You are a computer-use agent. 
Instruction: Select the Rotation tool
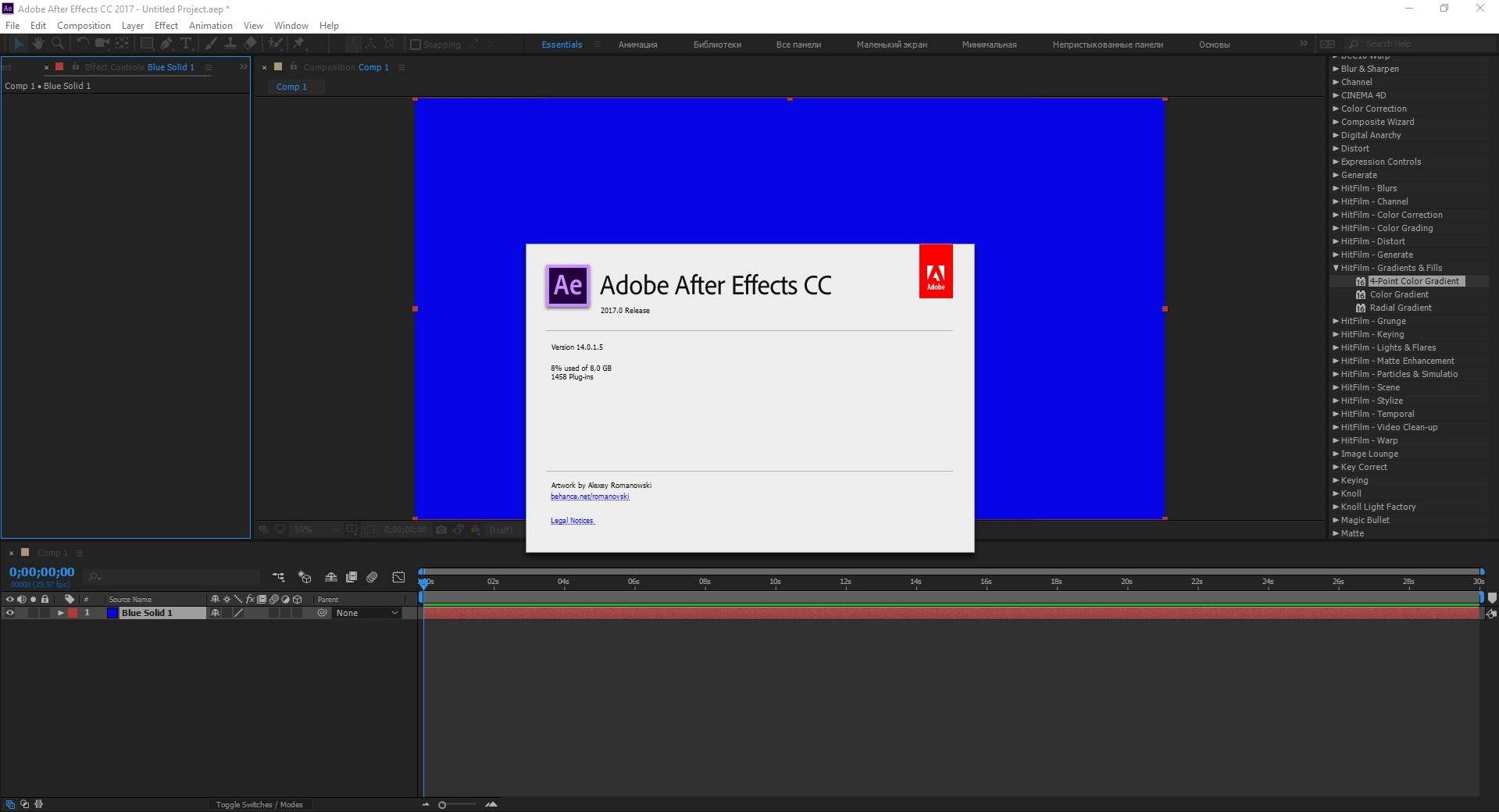point(83,44)
